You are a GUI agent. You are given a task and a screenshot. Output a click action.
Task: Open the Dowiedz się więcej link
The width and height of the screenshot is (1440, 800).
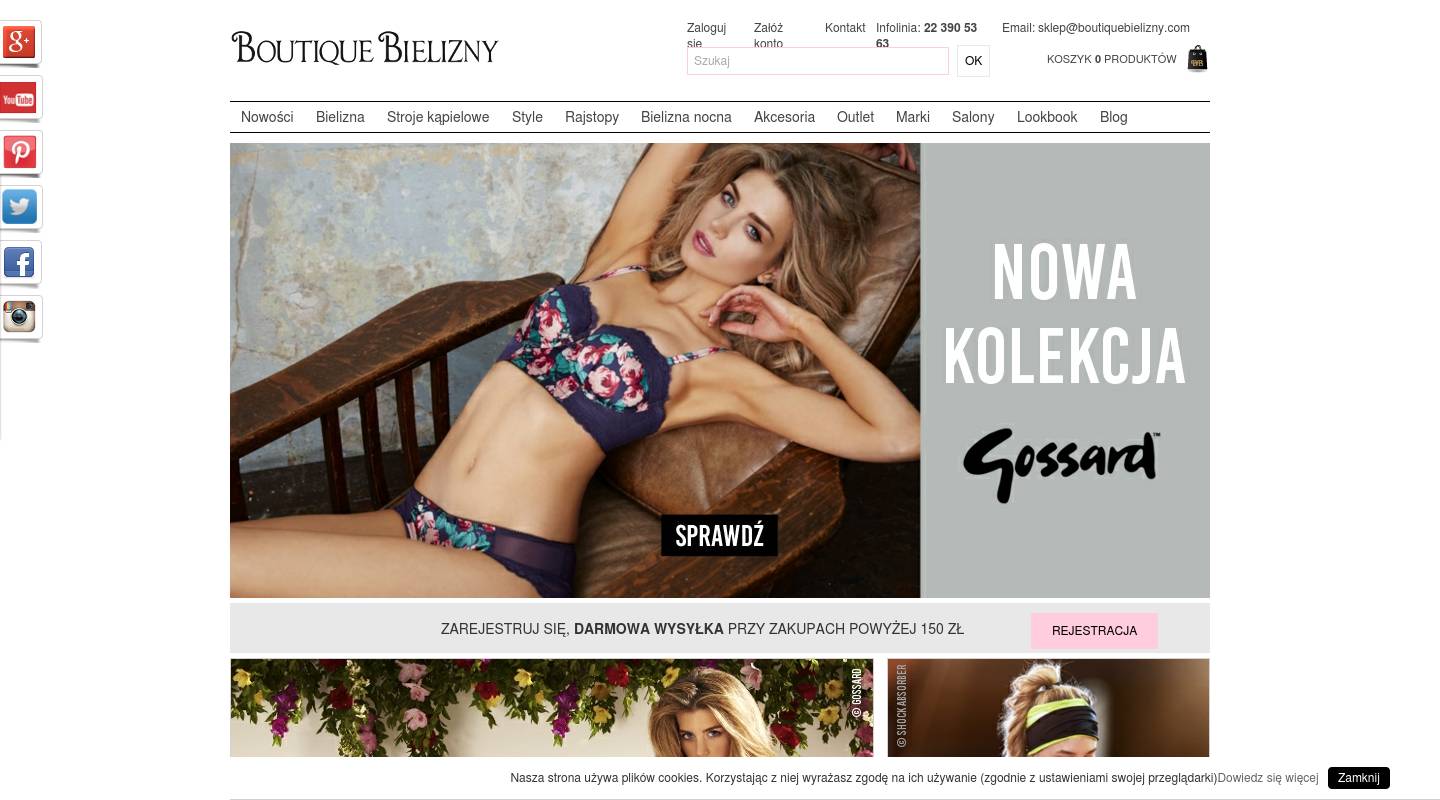(x=1267, y=778)
